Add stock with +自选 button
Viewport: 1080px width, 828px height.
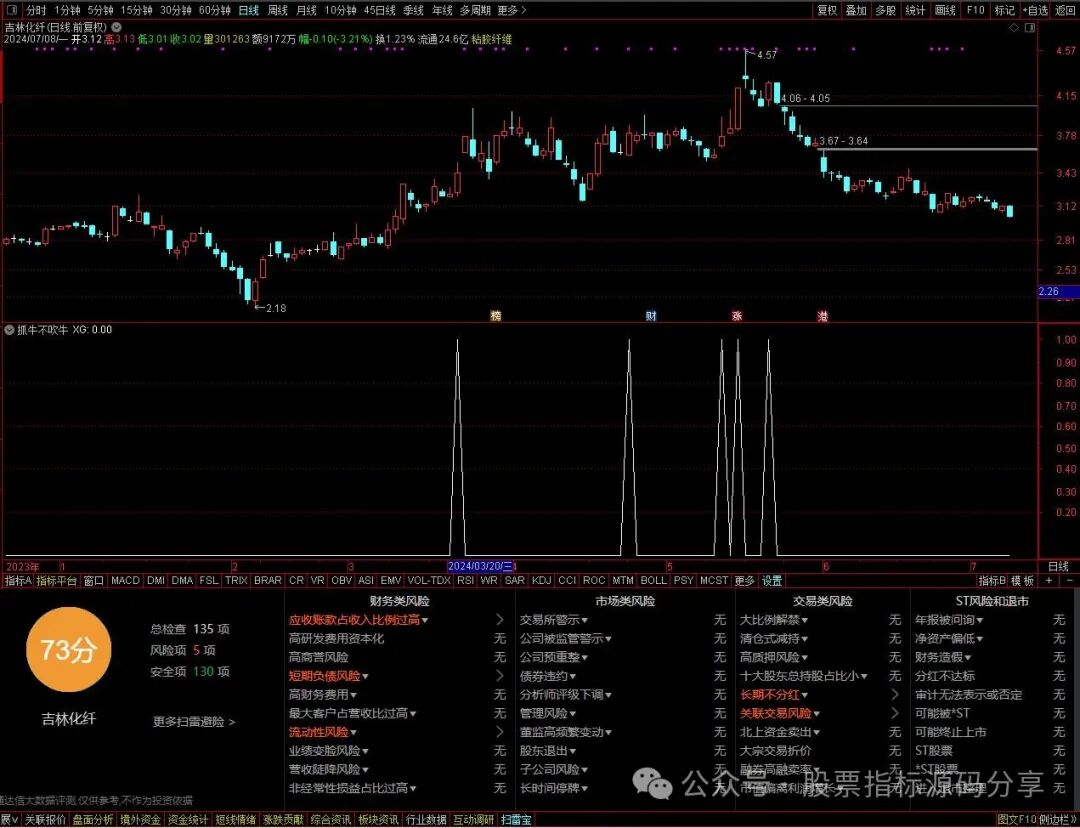[1035, 10]
